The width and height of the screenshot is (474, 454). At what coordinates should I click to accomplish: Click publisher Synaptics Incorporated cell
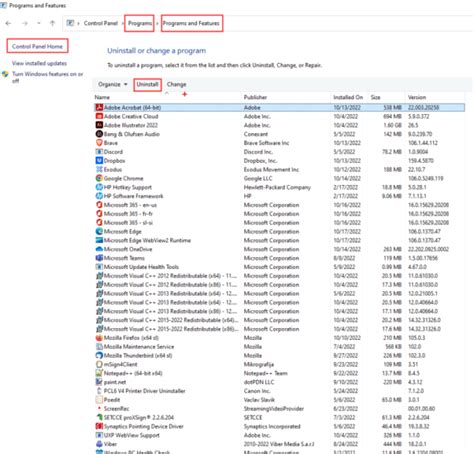[x=272, y=426]
